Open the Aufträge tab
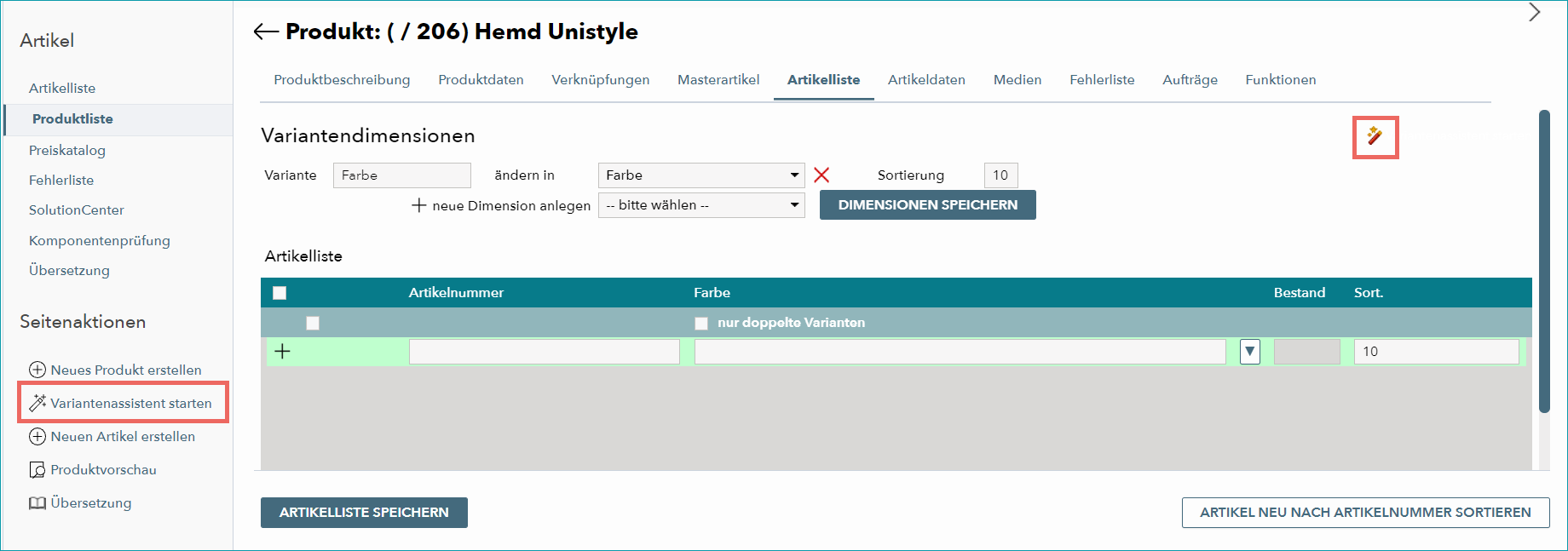Screen dimensions: 1568x551 point(1190,80)
